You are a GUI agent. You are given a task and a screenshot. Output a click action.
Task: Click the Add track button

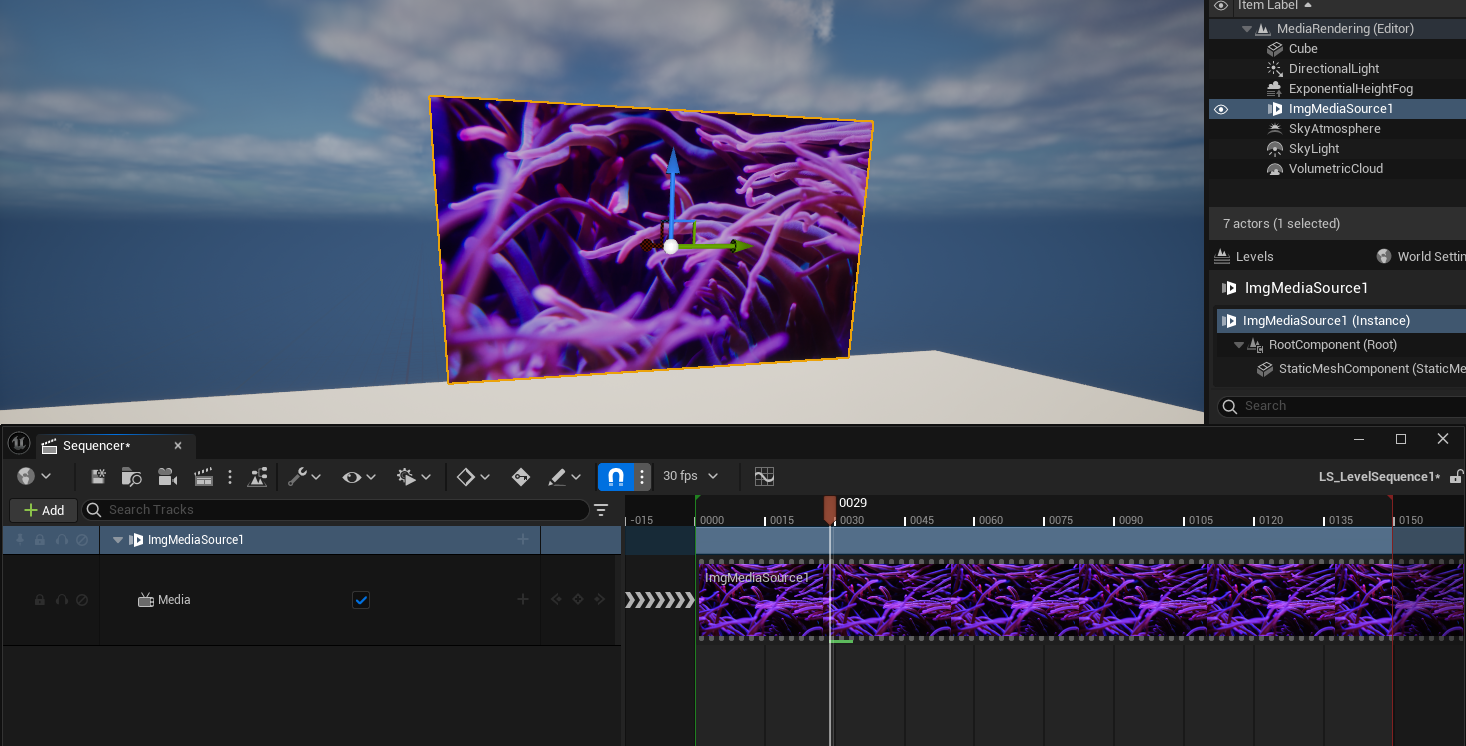[x=44, y=510]
